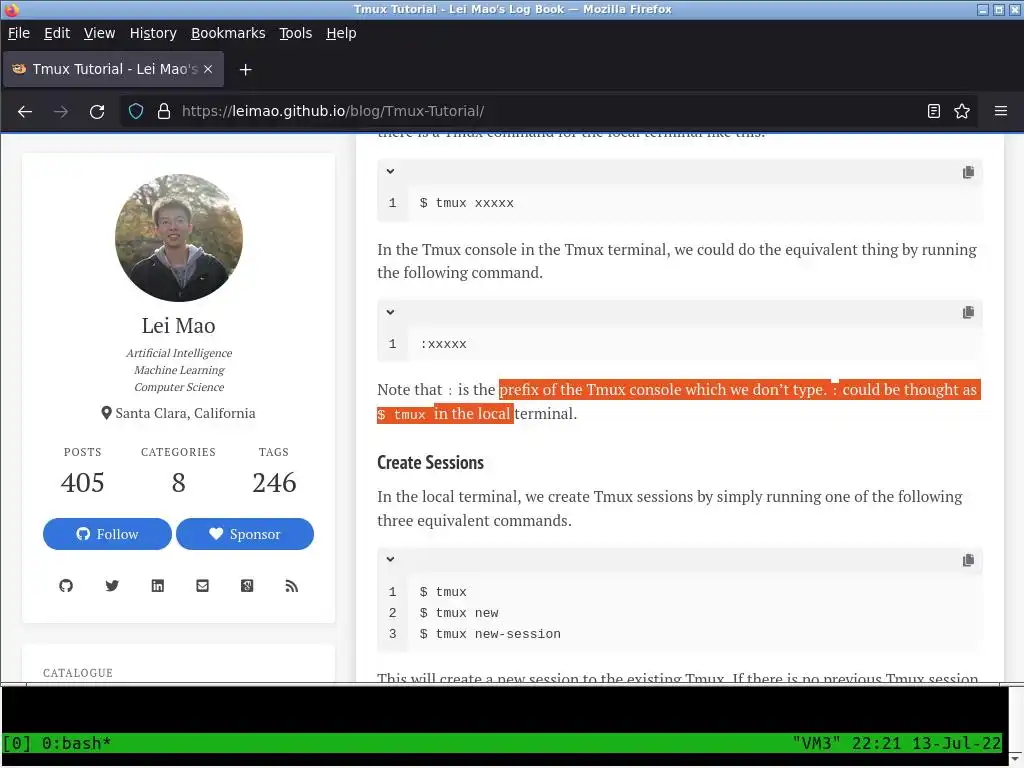Close the Tmux Tutorial tab
1024x768 pixels.
(x=208, y=69)
